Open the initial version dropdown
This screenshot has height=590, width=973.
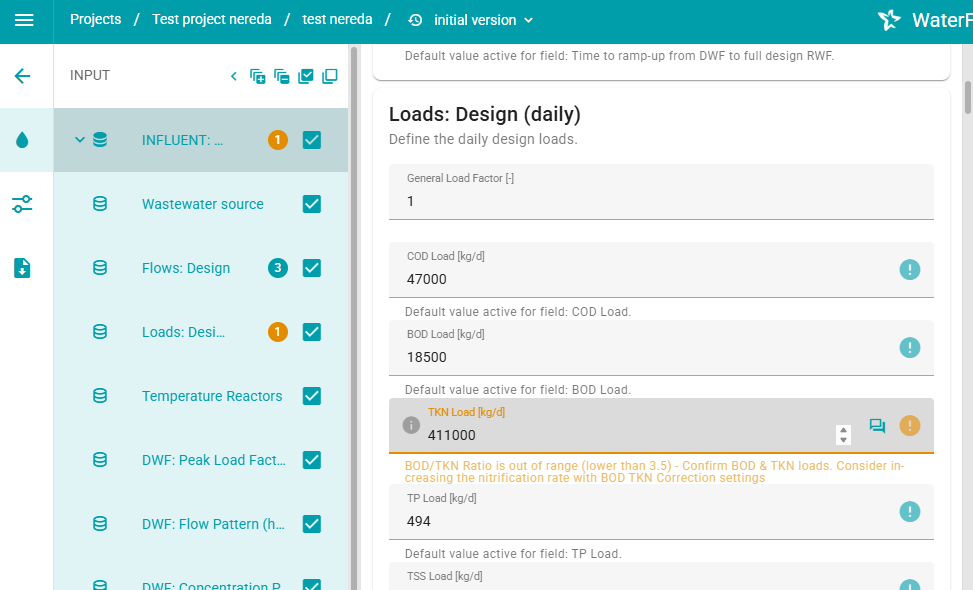[483, 20]
